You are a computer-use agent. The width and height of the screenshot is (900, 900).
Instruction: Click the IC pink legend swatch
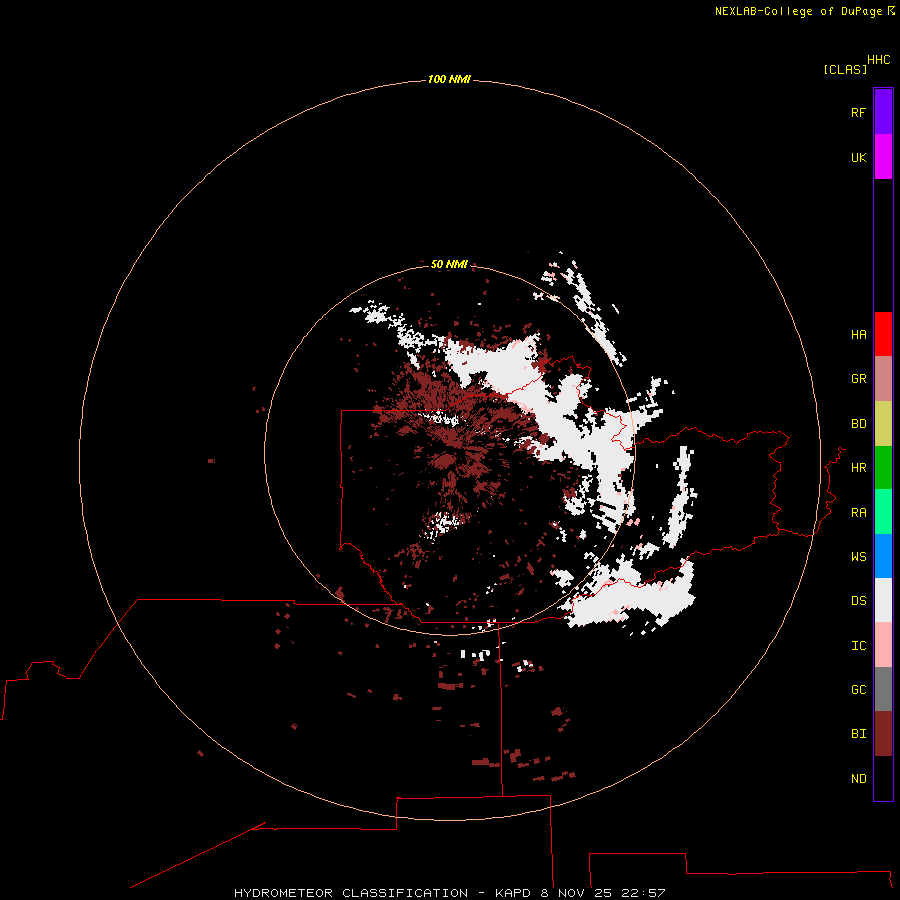pos(883,645)
